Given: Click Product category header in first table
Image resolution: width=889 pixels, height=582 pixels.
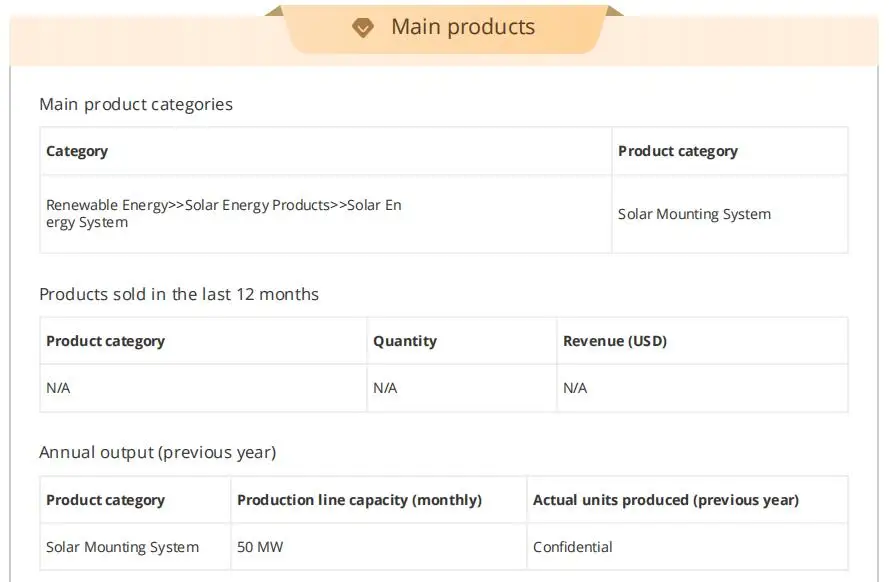Looking at the screenshot, I should pos(677,151).
